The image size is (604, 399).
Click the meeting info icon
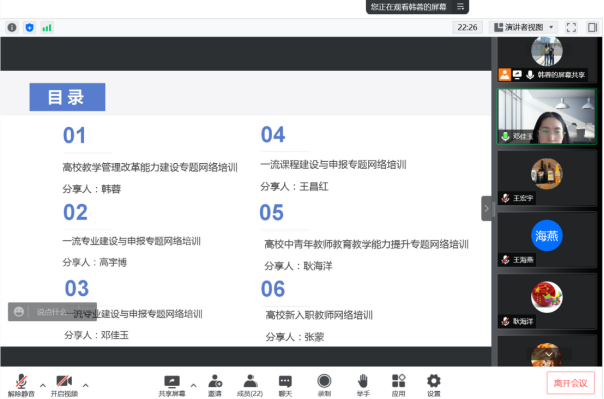[x=12, y=27]
